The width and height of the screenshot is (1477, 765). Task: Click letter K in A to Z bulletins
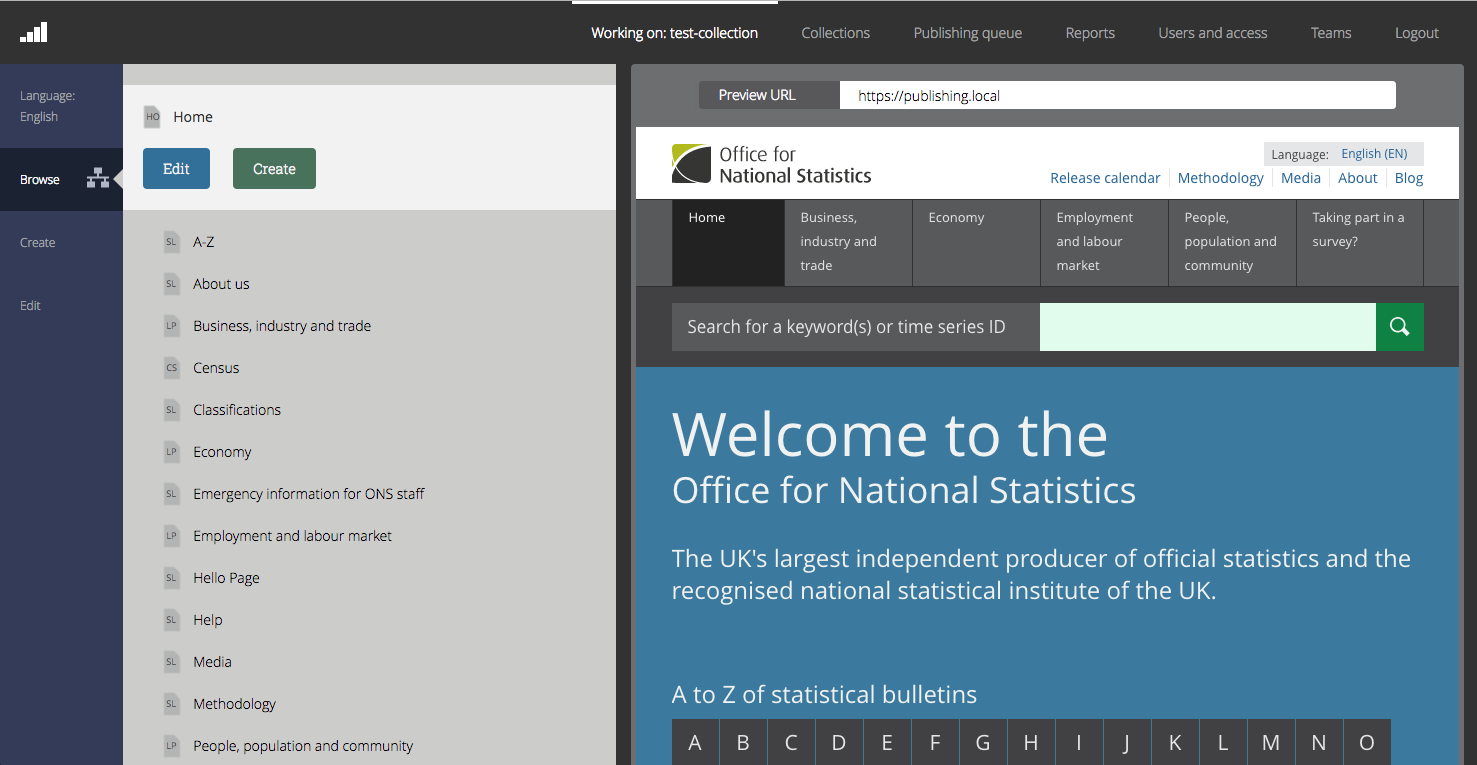(1175, 743)
